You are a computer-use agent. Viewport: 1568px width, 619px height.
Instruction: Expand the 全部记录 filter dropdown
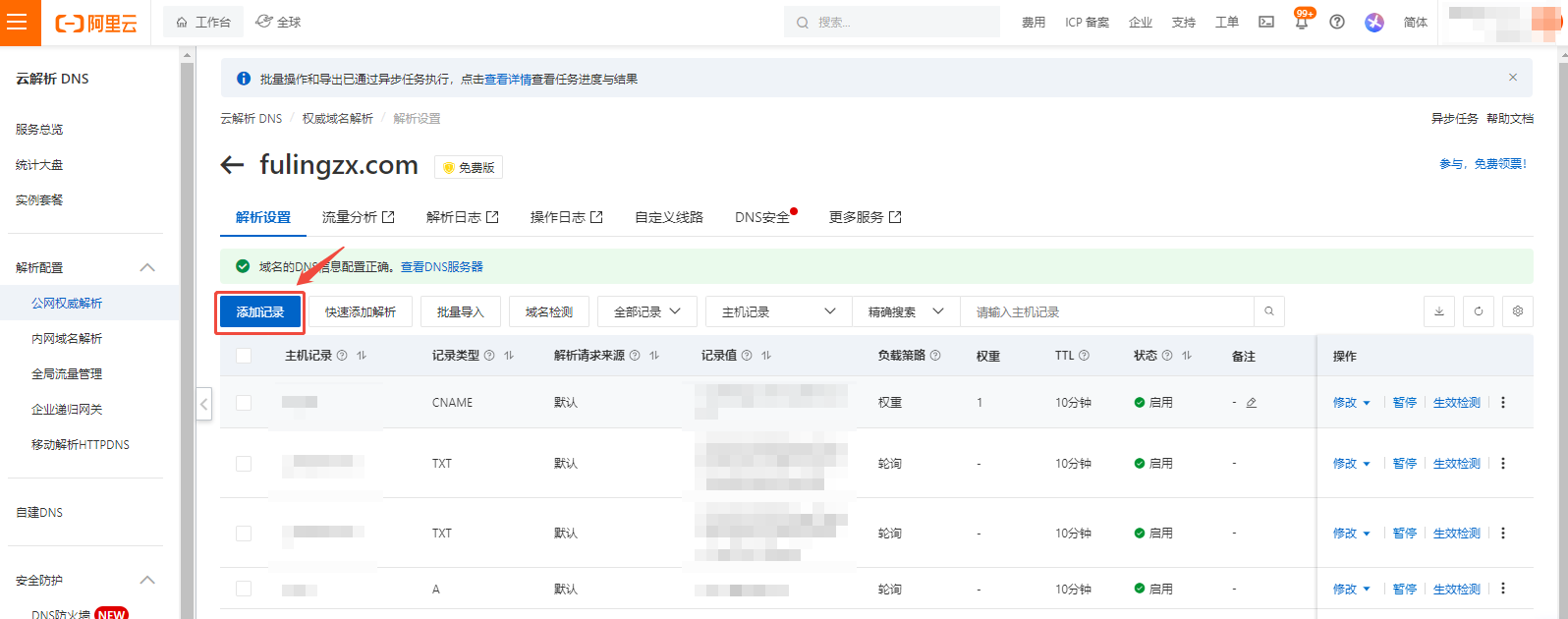pyautogui.click(x=646, y=311)
